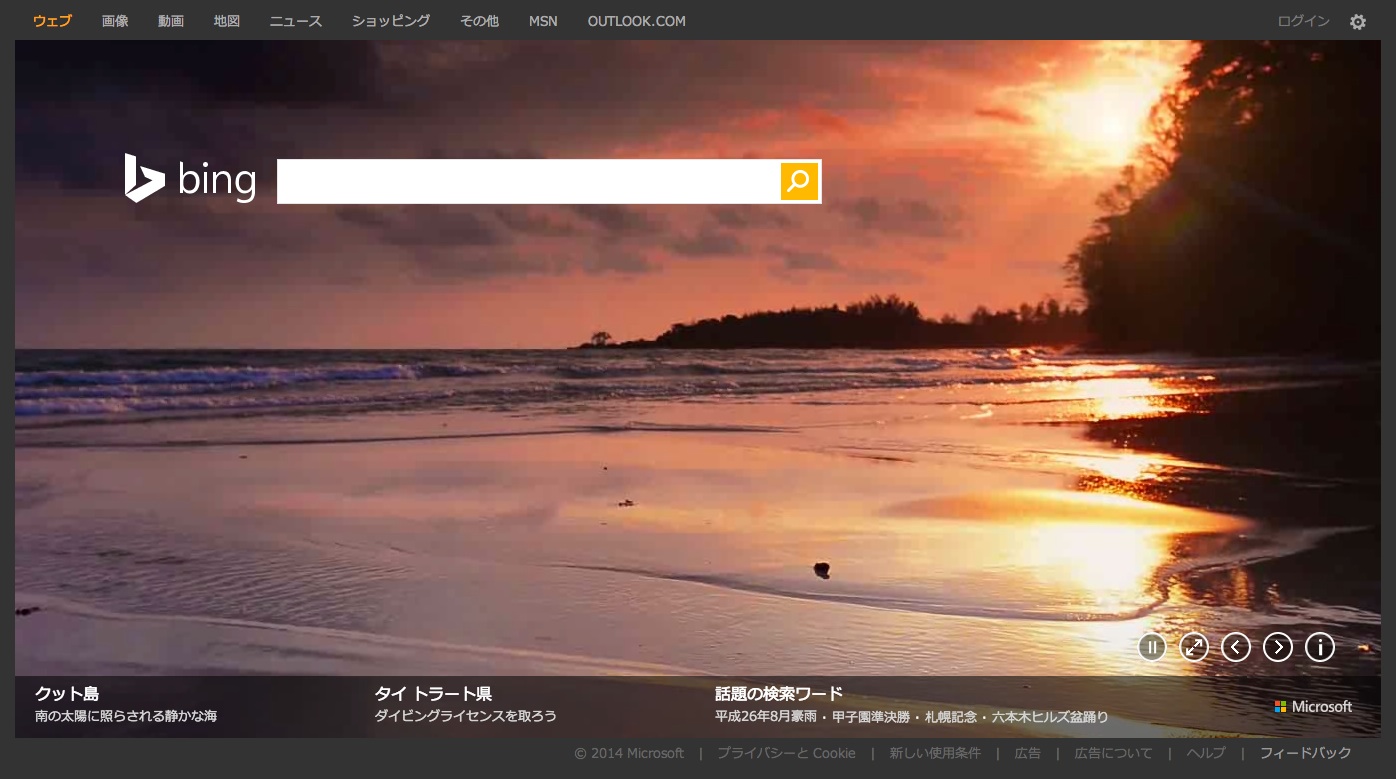Open the タイ トラート県 caption link
1396x779 pixels.
click(x=433, y=694)
